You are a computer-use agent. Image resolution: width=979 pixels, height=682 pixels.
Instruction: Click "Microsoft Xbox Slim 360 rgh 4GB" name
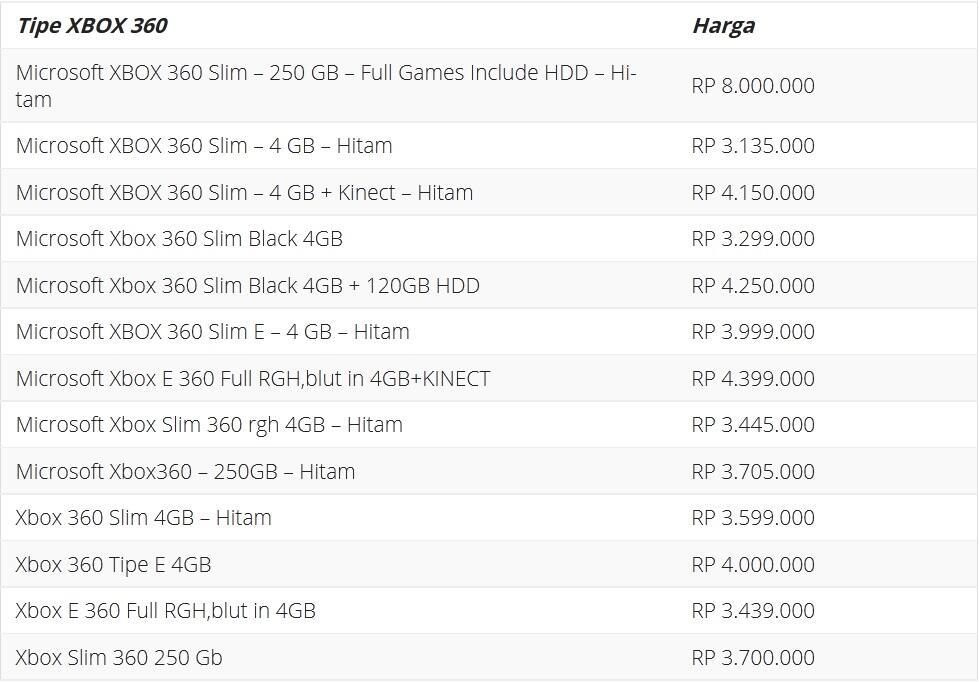pyautogui.click(x=209, y=425)
